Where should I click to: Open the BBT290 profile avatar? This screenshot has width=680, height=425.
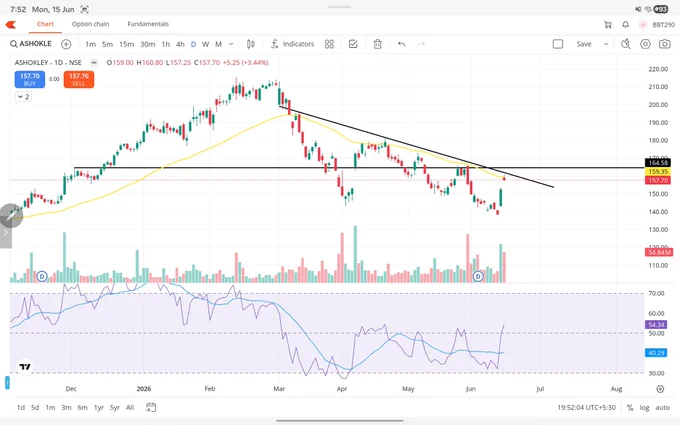[x=643, y=25]
